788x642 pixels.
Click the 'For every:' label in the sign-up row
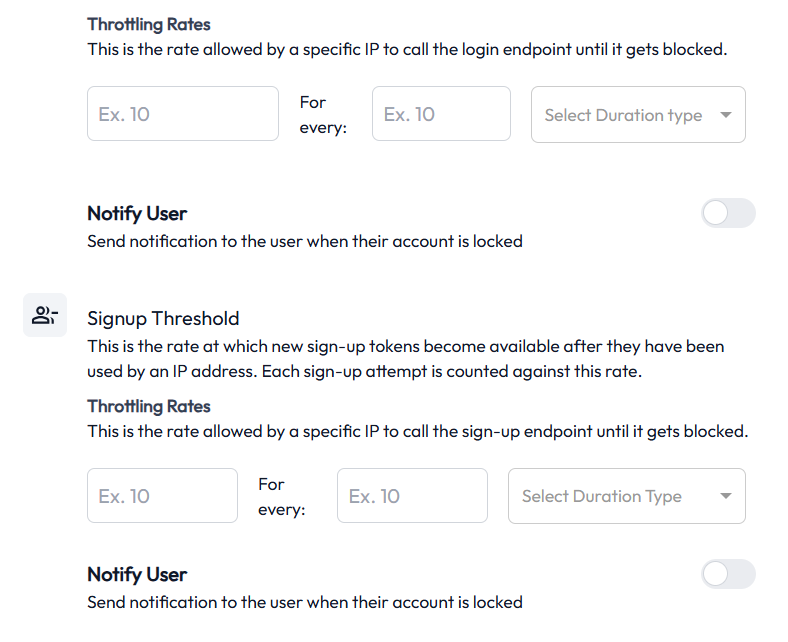click(282, 497)
